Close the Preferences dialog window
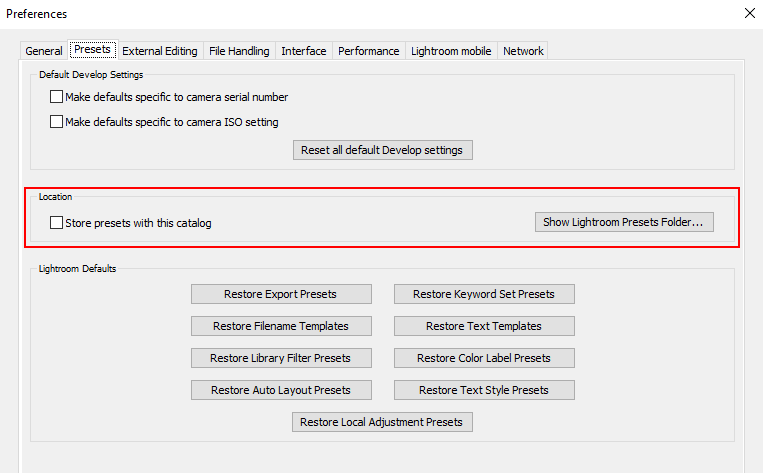The width and height of the screenshot is (763, 473). [x=749, y=14]
